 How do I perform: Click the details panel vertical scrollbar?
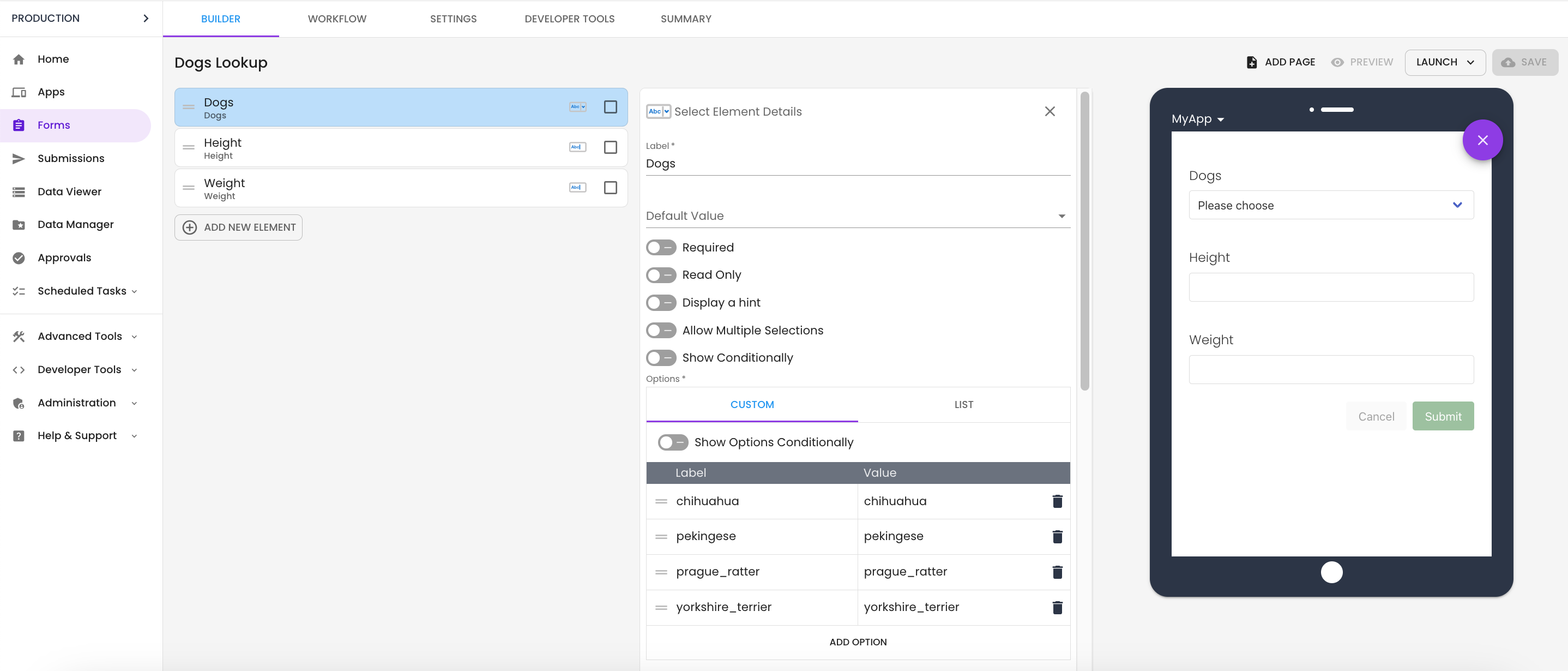(1084, 241)
